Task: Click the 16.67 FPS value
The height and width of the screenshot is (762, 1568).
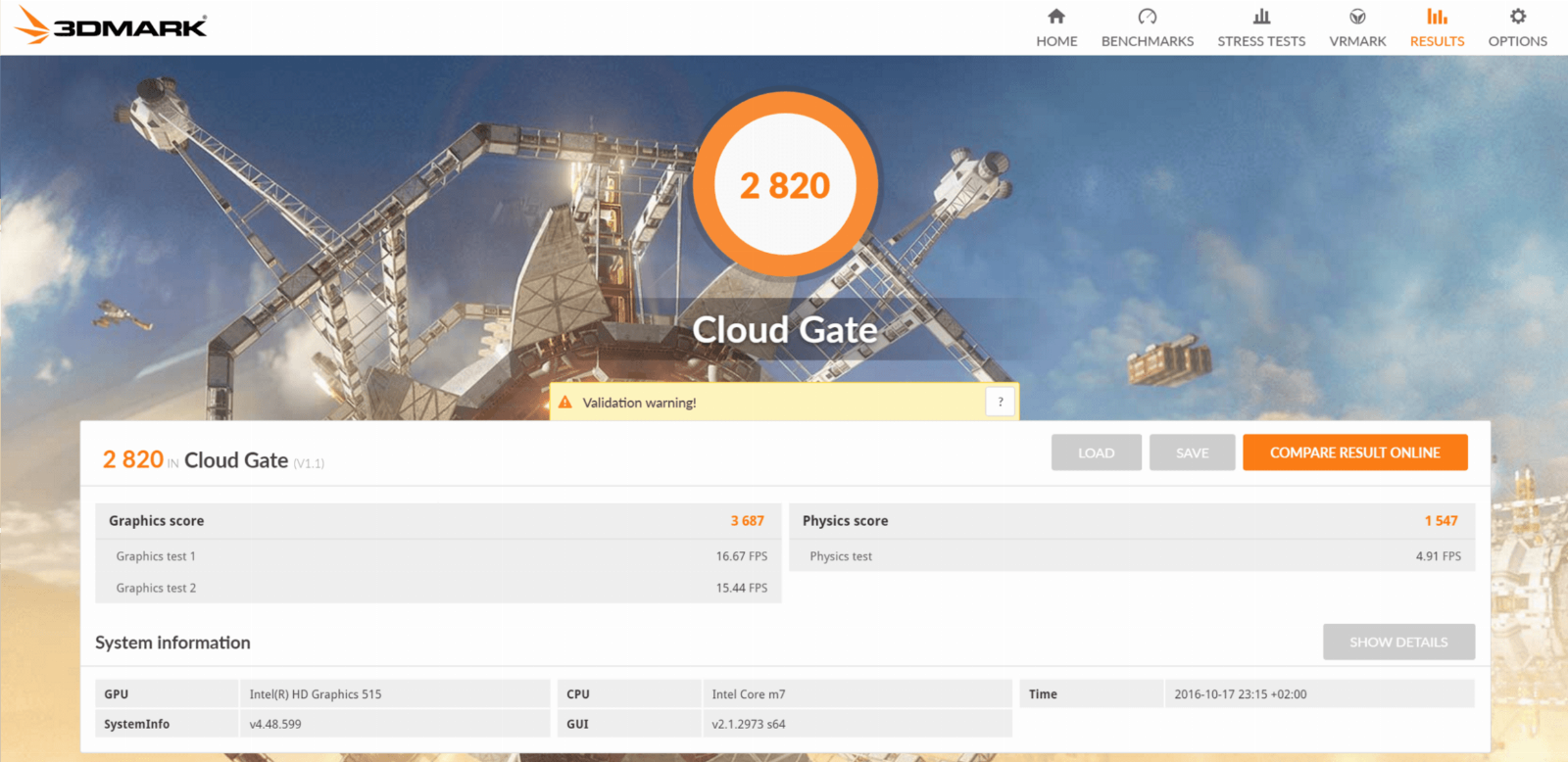Action: [x=742, y=556]
